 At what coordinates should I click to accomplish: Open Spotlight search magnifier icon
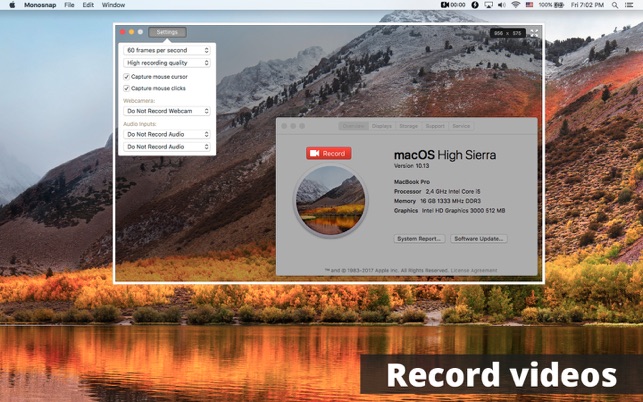tap(618, 5)
